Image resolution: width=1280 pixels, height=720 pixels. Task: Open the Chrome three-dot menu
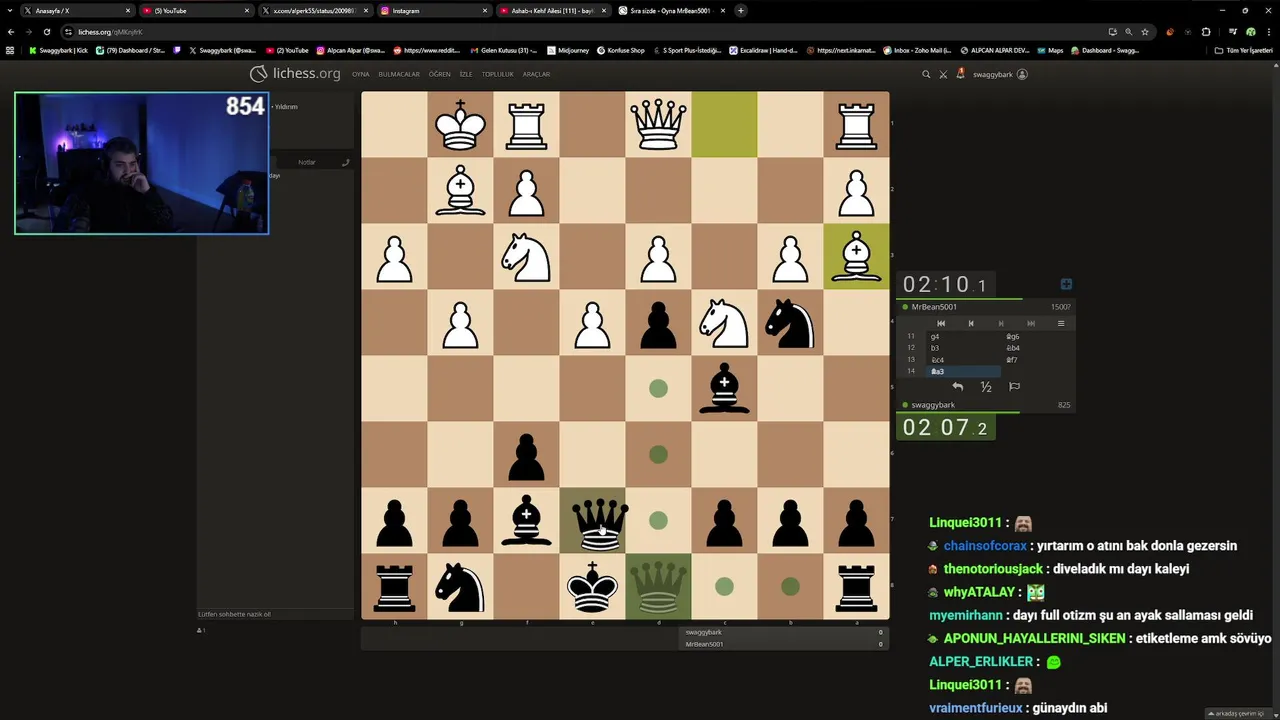pos(1268,31)
